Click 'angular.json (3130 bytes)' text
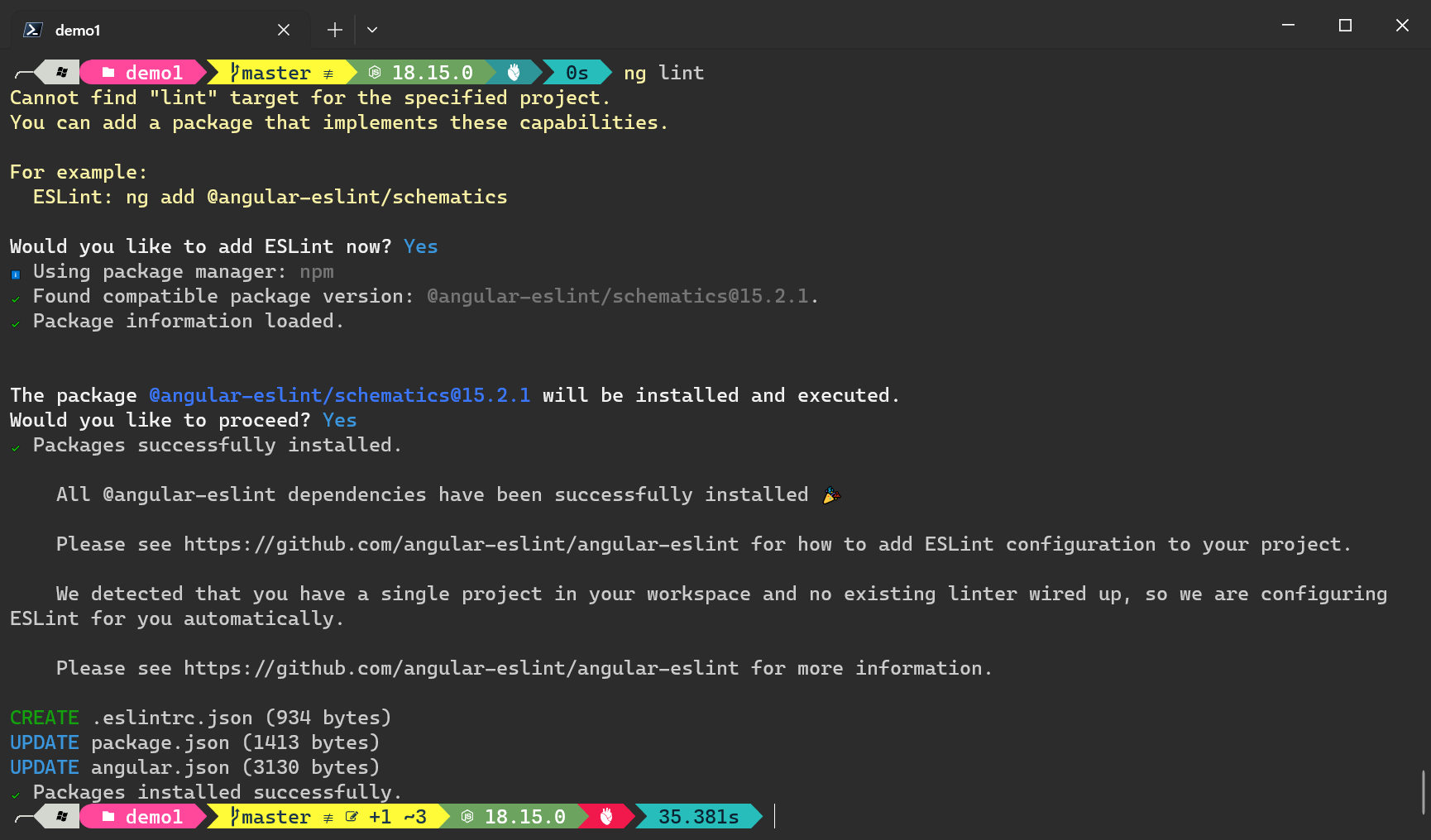1431x840 pixels. (236, 767)
